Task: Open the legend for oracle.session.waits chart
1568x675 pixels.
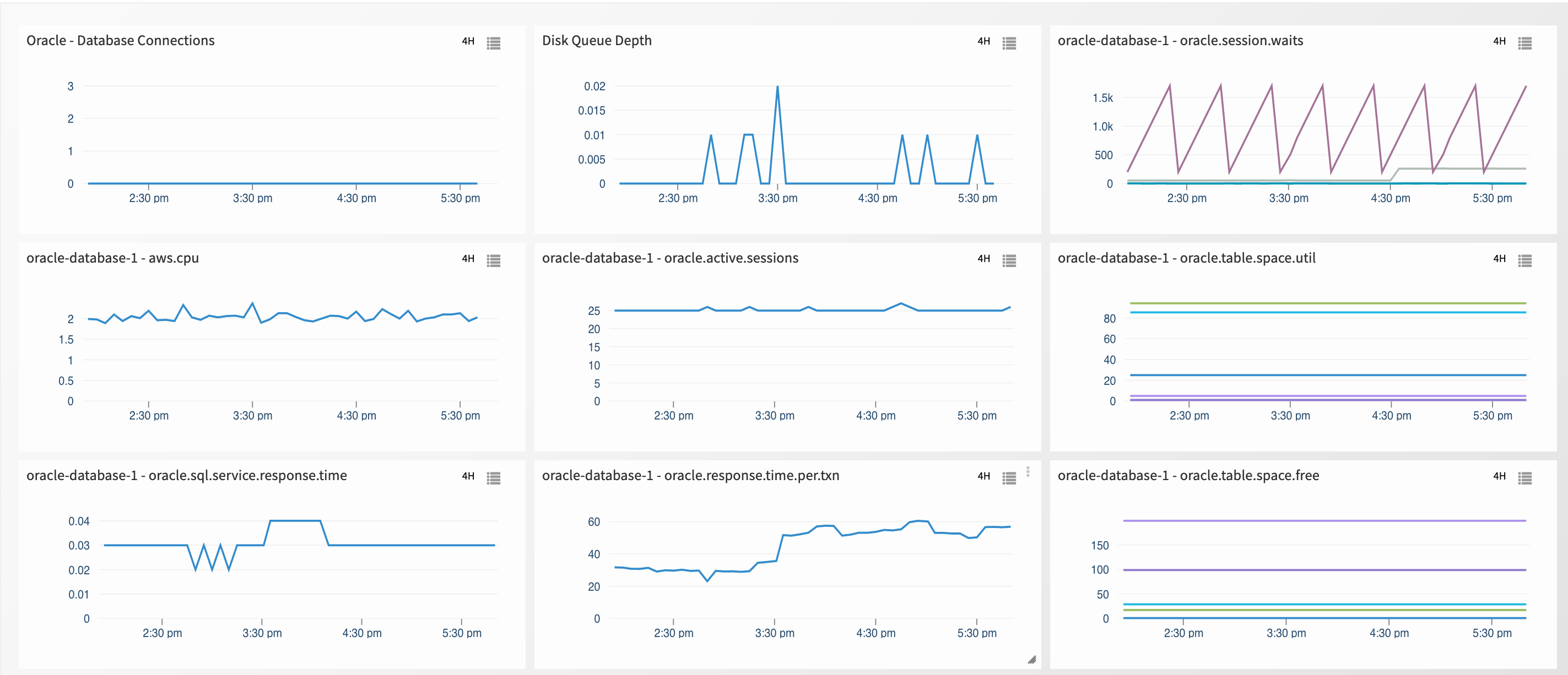Action: [1526, 43]
